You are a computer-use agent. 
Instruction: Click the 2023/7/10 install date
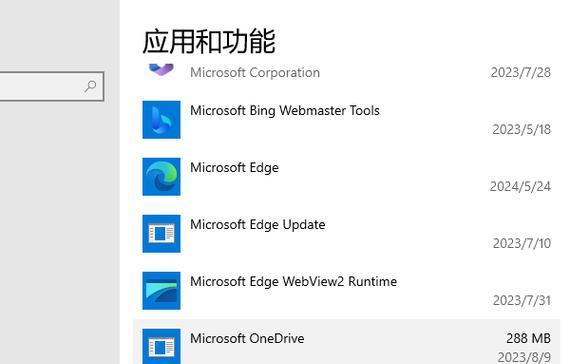click(522, 243)
